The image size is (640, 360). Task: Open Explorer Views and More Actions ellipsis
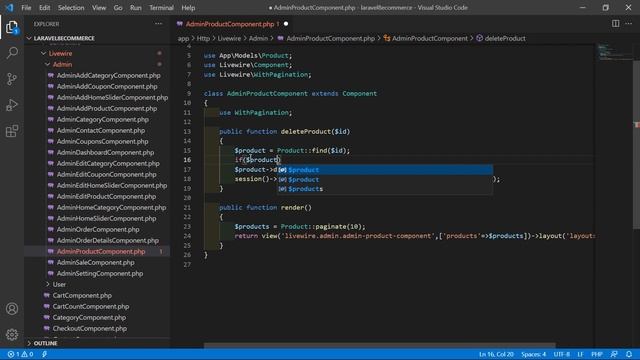point(158,24)
